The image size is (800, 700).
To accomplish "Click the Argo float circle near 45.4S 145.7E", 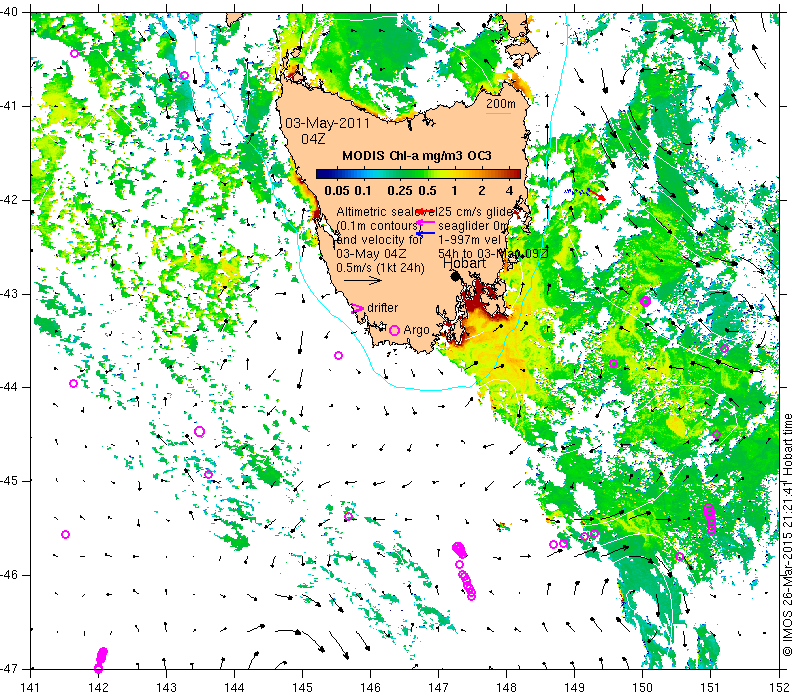I will tap(348, 516).
